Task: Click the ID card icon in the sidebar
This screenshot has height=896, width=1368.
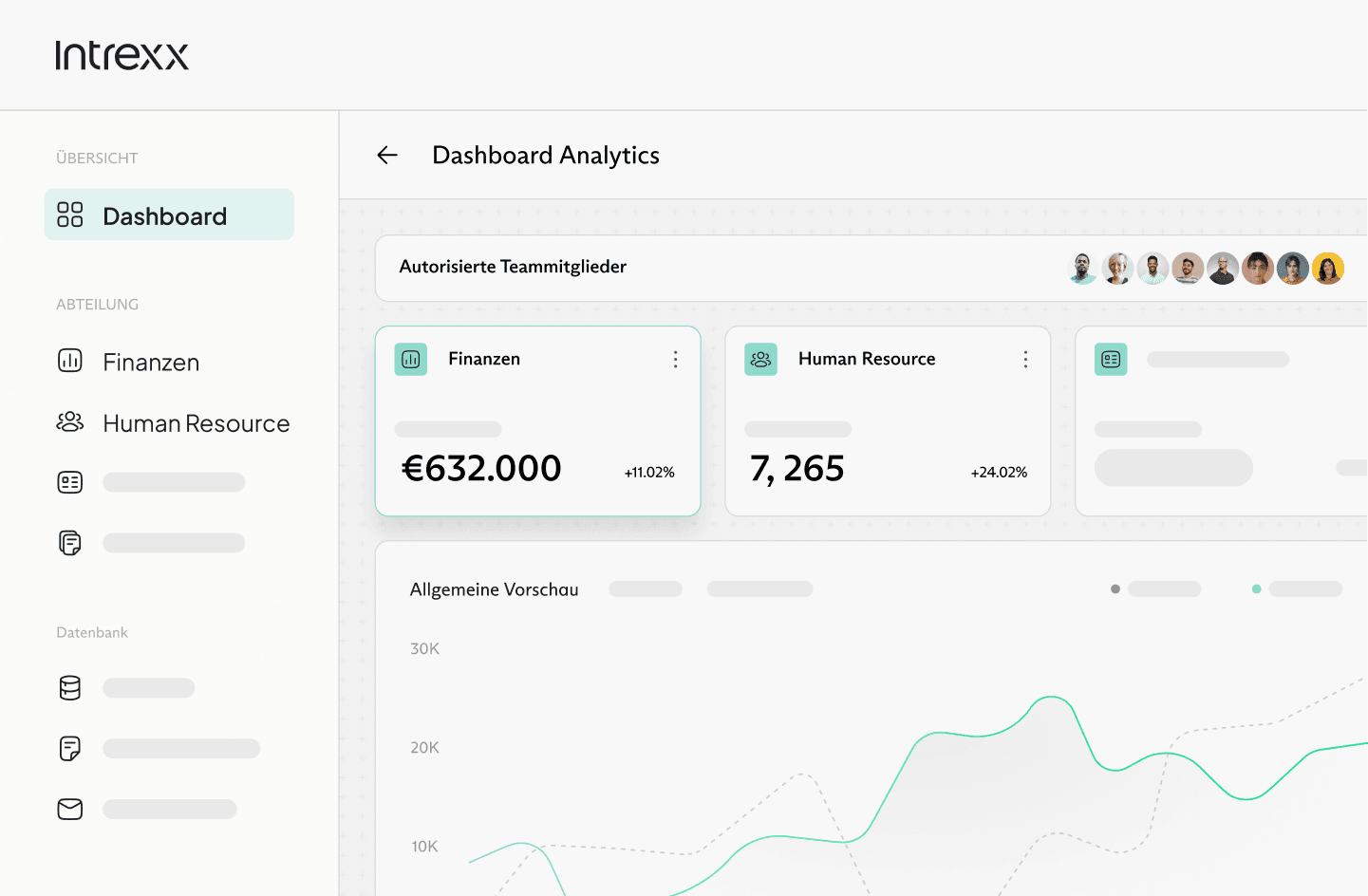Action: click(x=70, y=482)
